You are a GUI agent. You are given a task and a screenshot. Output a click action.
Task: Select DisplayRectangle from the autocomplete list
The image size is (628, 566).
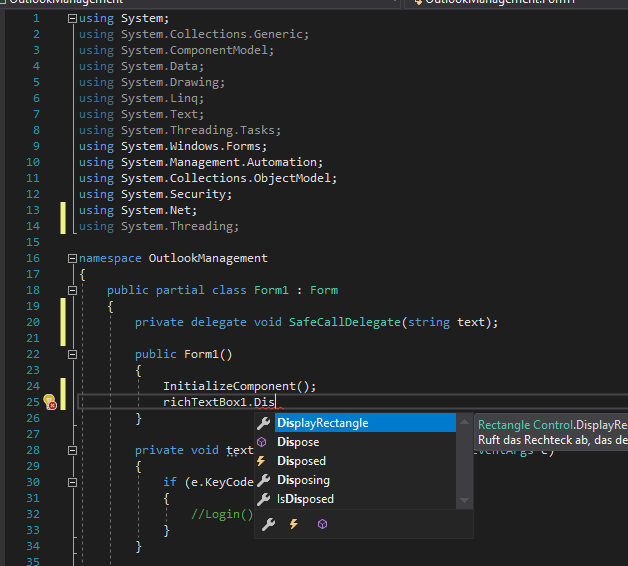[x=322, y=423]
